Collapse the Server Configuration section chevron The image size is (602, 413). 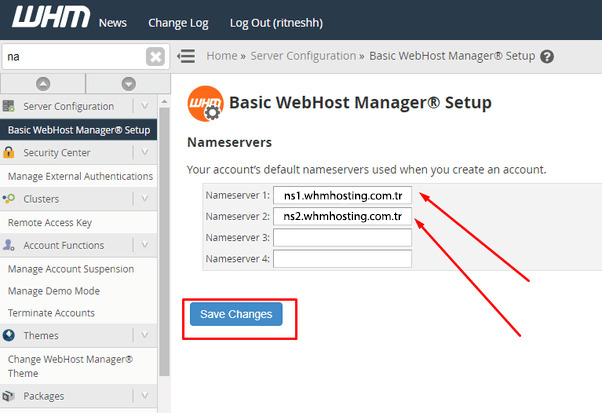coord(145,106)
